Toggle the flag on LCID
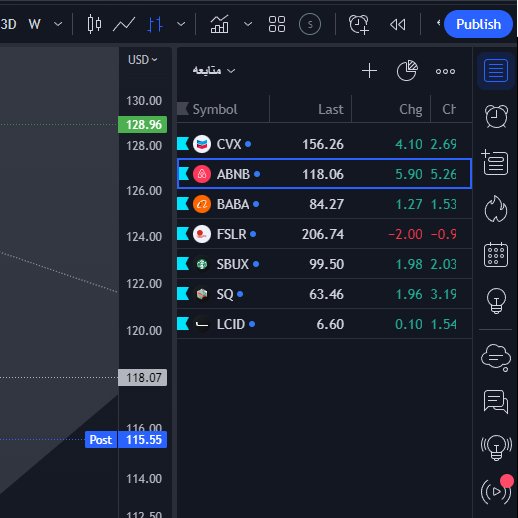Image resolution: width=518 pixels, height=518 pixels. click(x=183, y=324)
